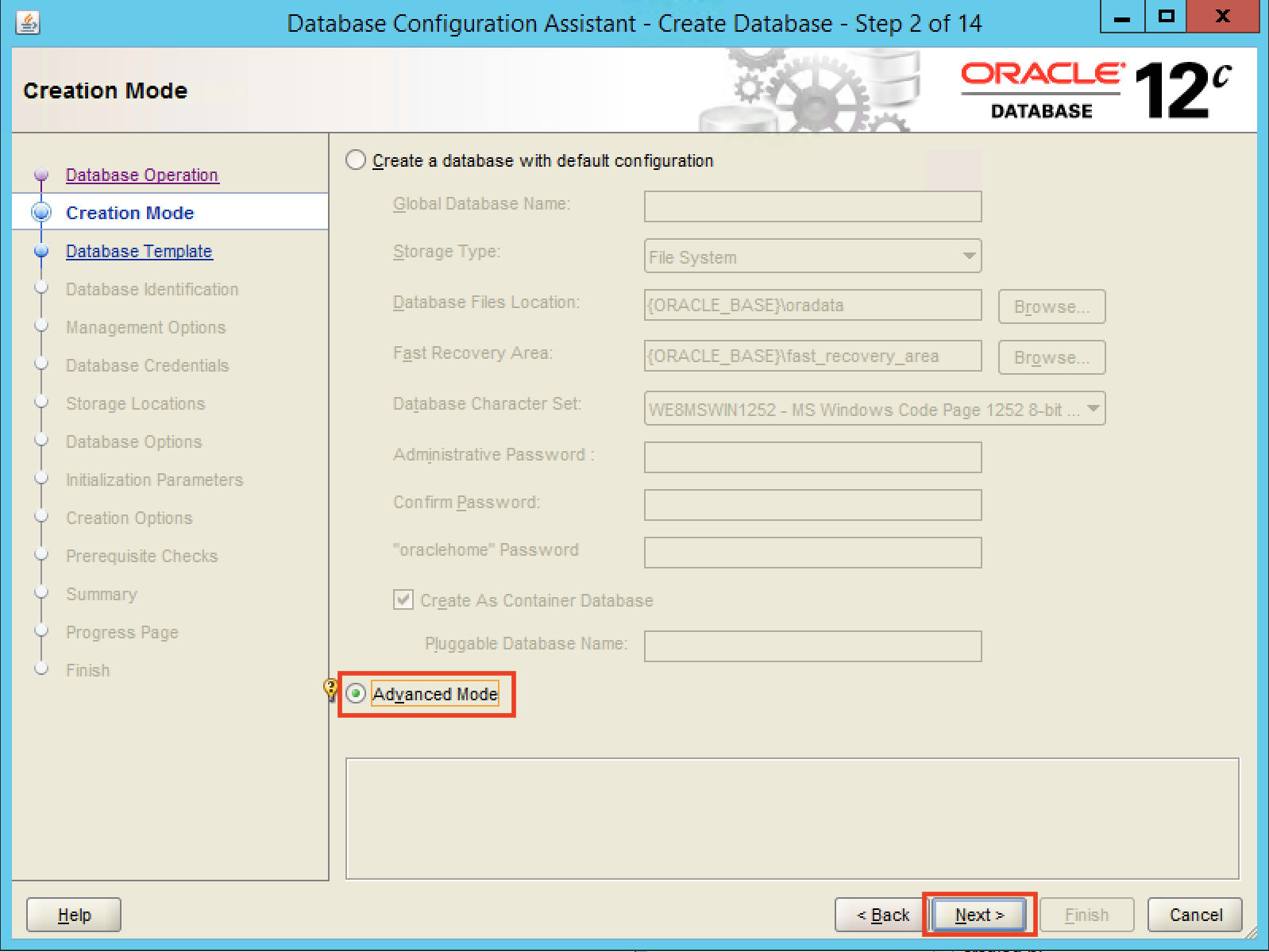The height and width of the screenshot is (952, 1269).
Task: Open the Database Character Set dropdown
Action: pos(874,409)
